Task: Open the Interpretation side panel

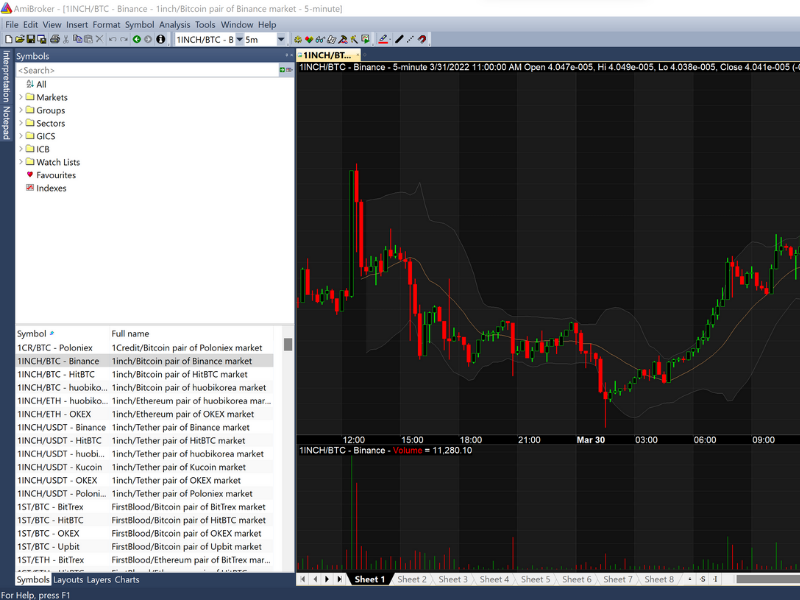Action: [6, 77]
